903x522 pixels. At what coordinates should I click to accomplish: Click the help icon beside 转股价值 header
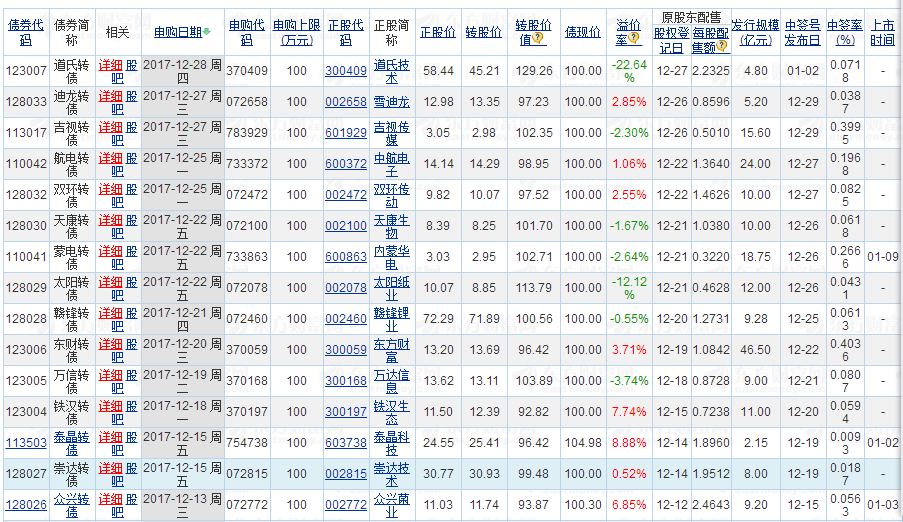tap(538, 39)
